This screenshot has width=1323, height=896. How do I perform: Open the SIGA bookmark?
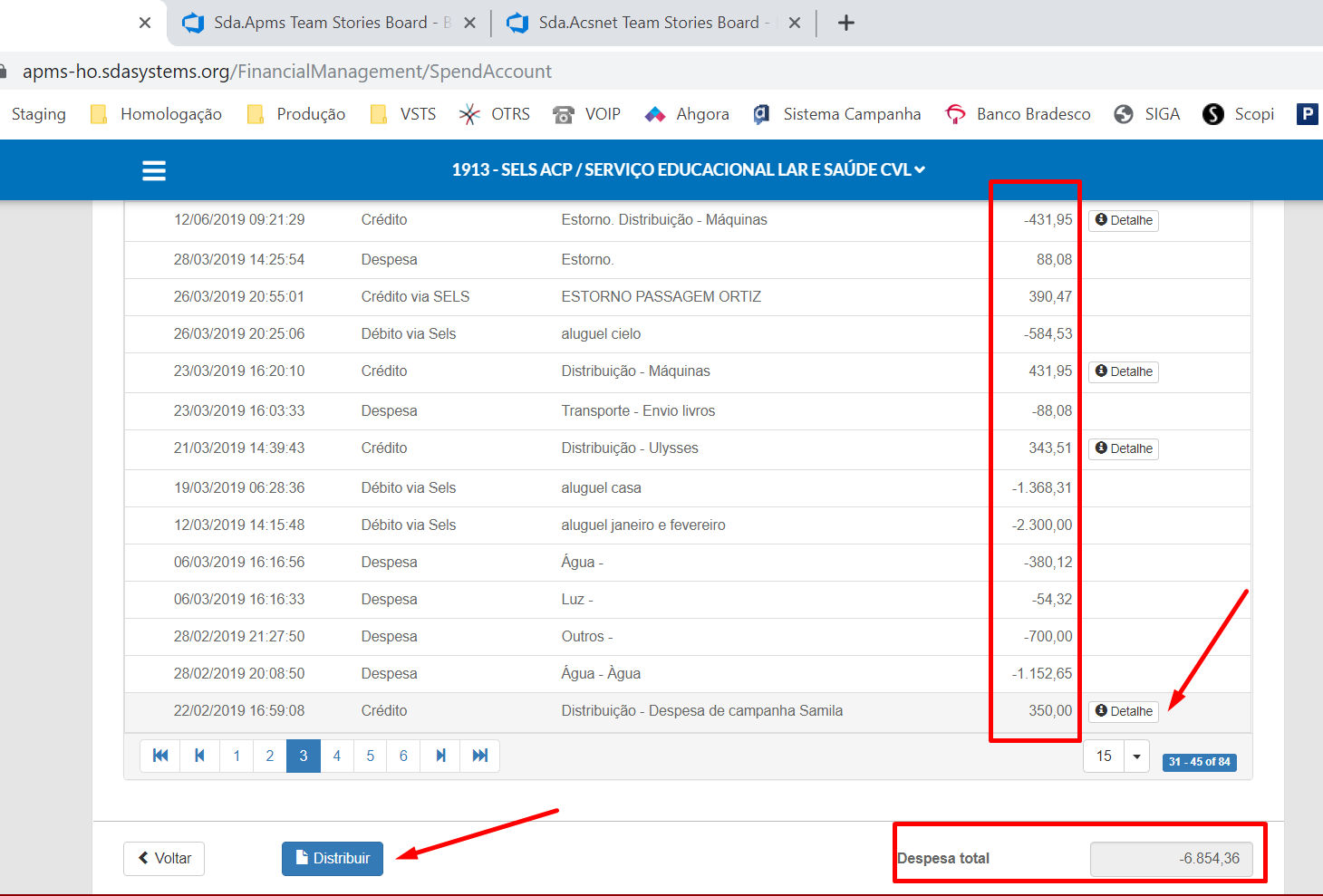pyautogui.click(x=1147, y=114)
